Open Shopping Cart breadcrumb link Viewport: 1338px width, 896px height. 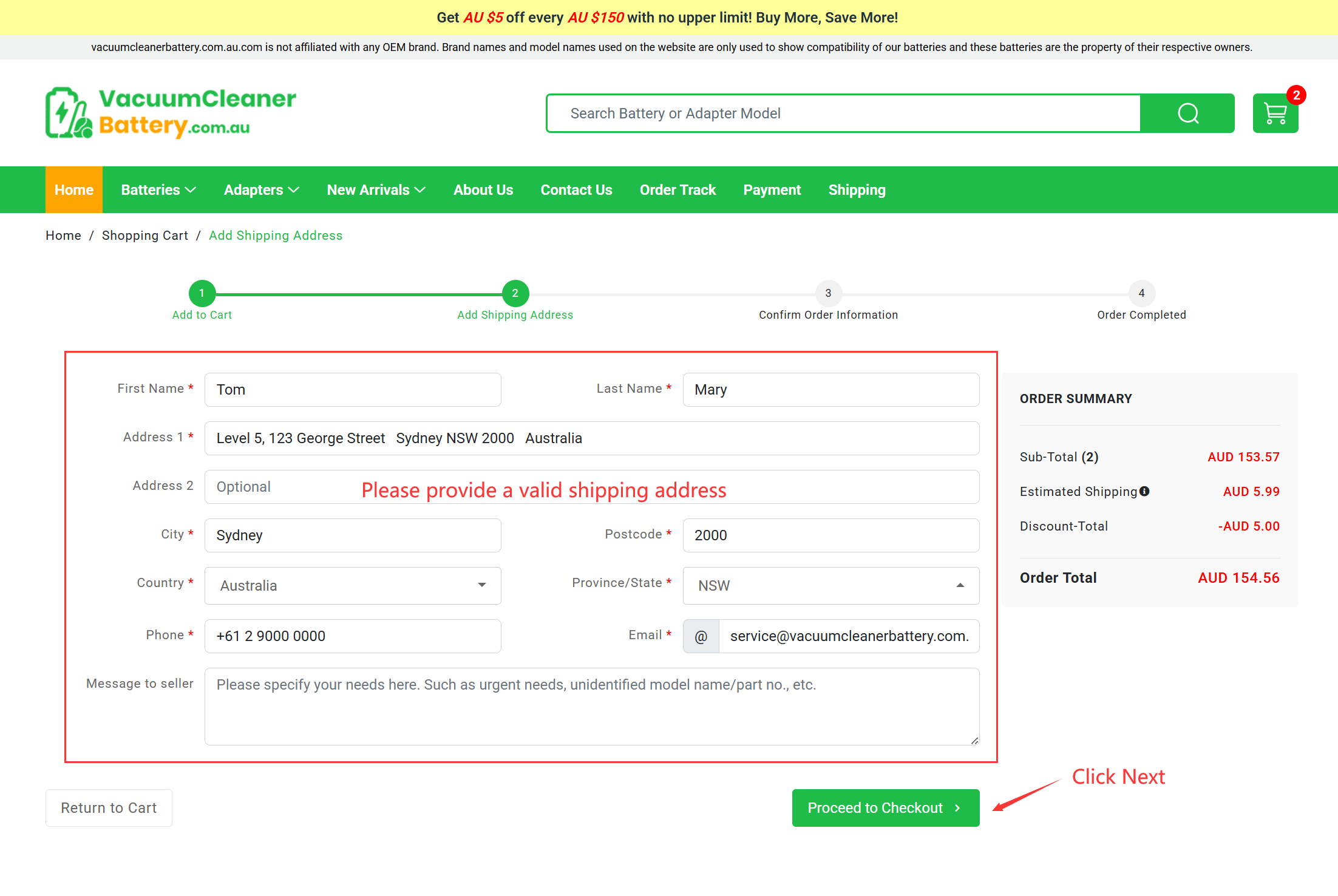(x=144, y=236)
